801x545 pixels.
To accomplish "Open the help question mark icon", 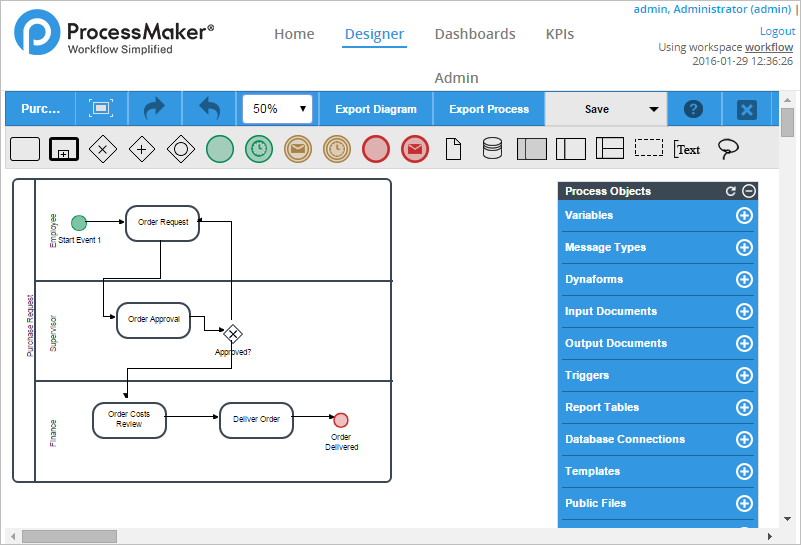I will click(692, 109).
